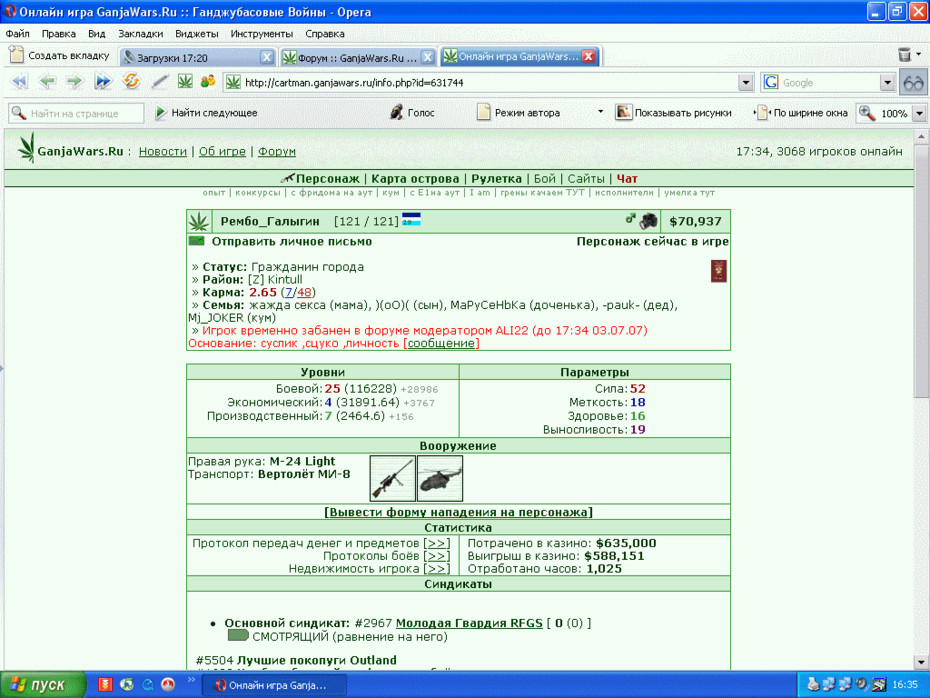Click the Google search engine icon

pyautogui.click(x=771, y=82)
